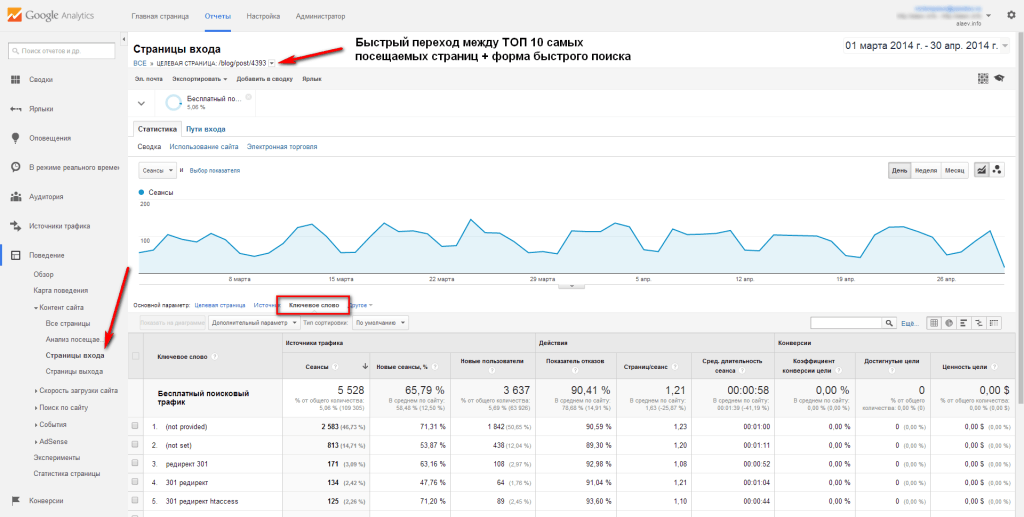Image resolution: width=1024 pixels, height=517 pixels.
Task: Click the Использование сайта link
Action: [x=204, y=147]
